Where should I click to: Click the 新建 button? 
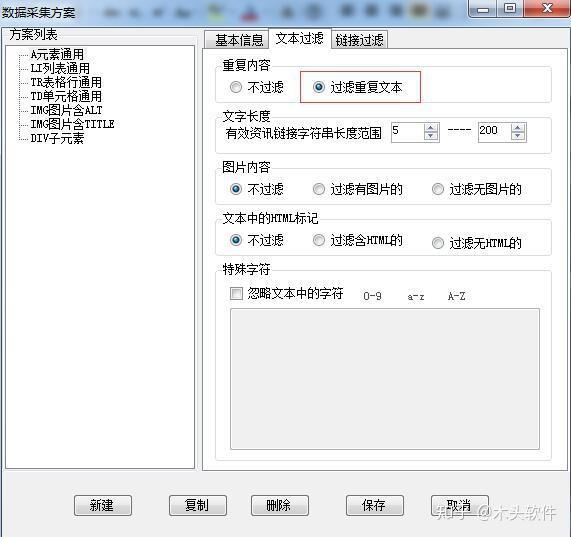pos(103,505)
